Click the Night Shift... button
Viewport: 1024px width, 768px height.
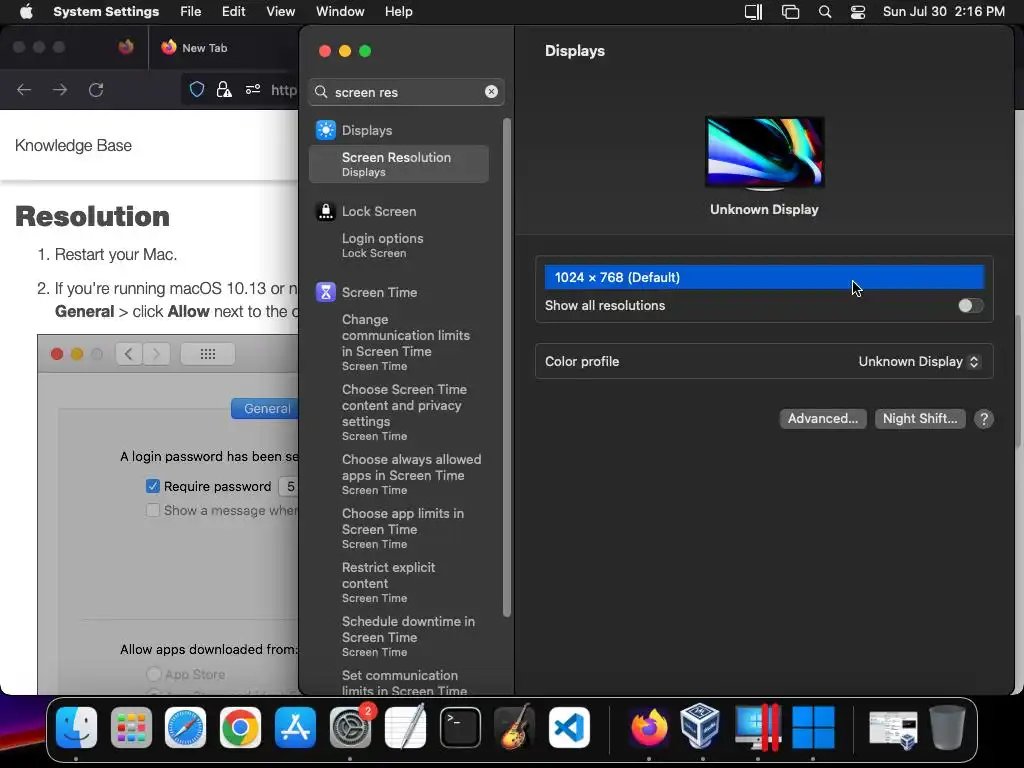pos(920,419)
